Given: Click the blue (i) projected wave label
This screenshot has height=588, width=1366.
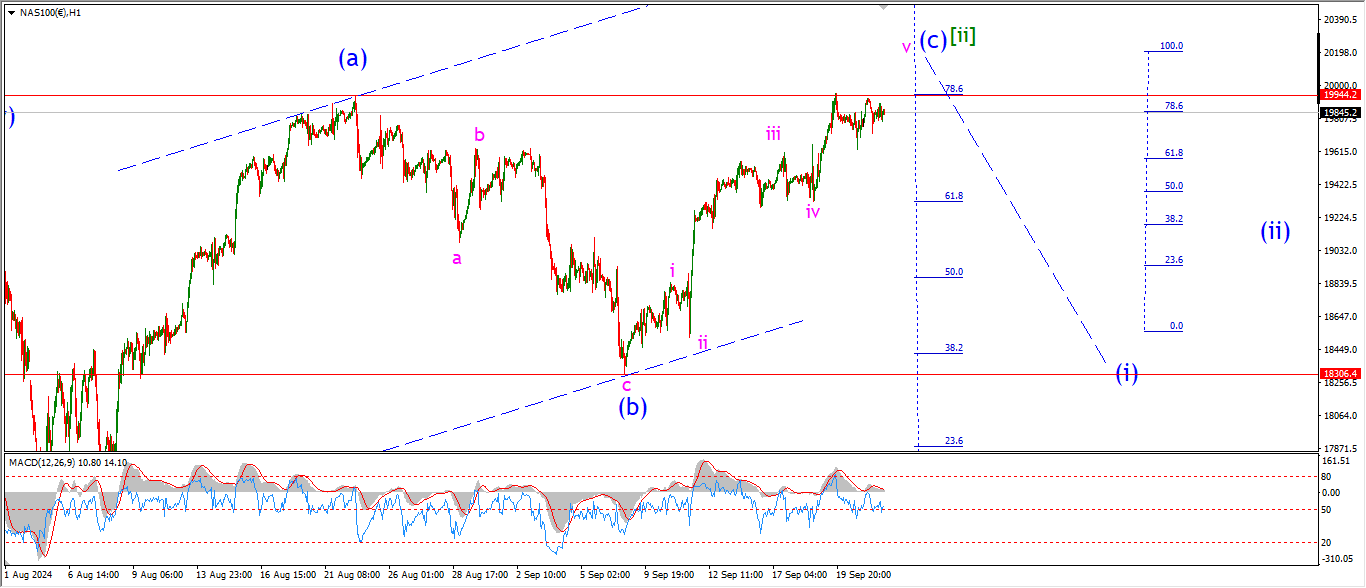Looking at the screenshot, I should click(x=1126, y=374).
